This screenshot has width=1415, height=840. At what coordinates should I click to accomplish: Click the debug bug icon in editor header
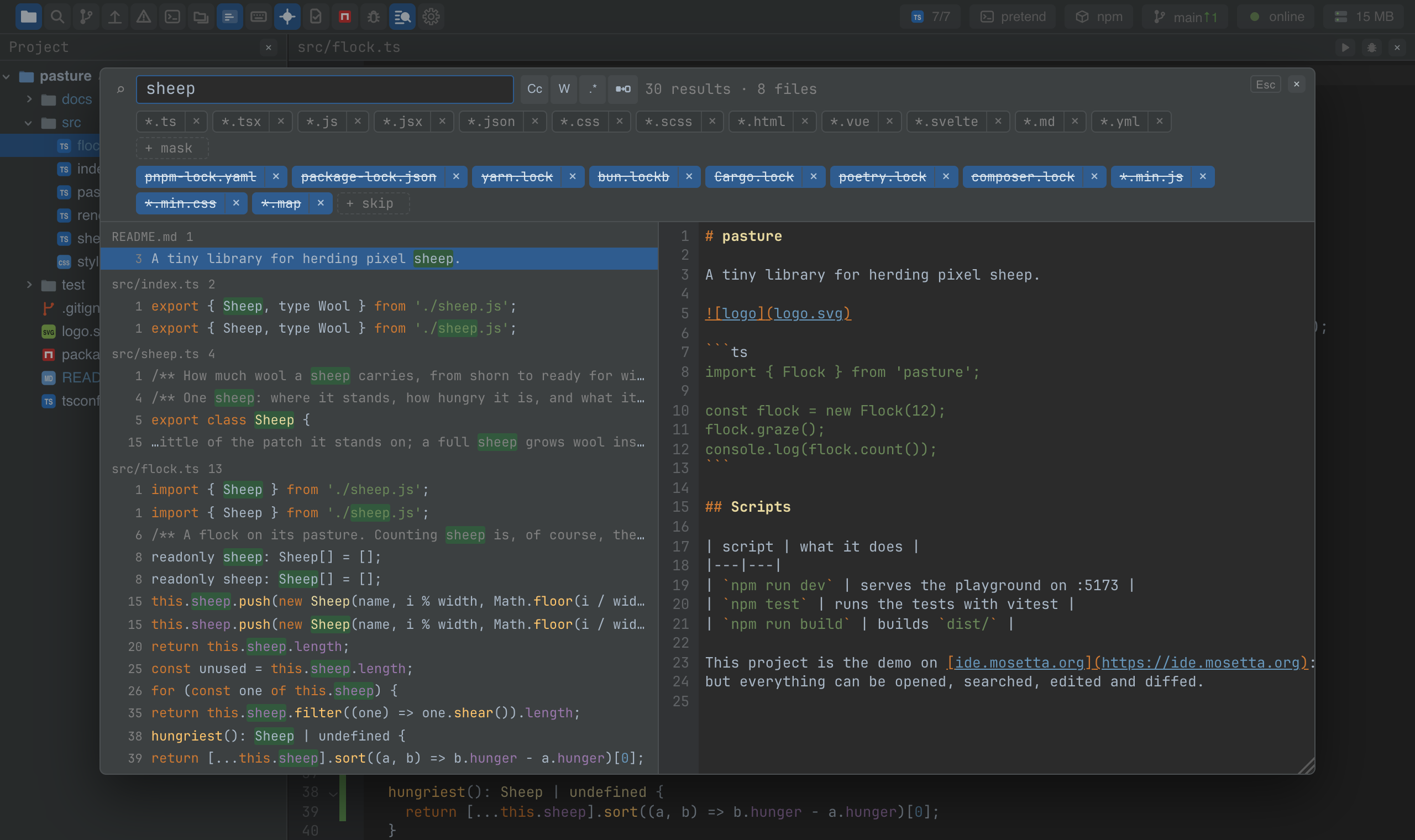tap(1372, 48)
